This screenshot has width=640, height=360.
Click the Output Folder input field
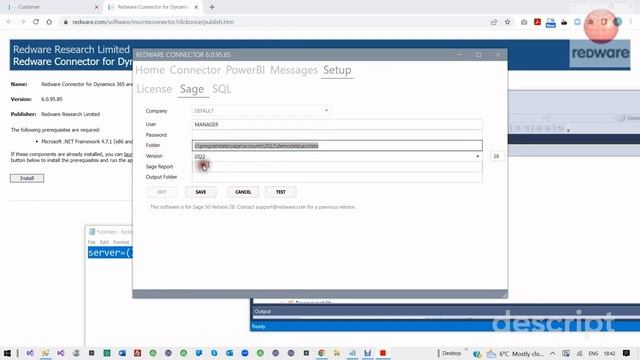[337, 177]
